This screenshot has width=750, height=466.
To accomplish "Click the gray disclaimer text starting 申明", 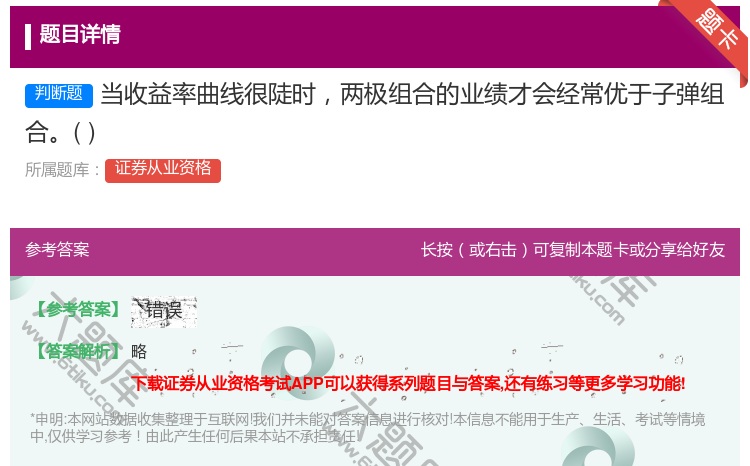I will [367, 428].
